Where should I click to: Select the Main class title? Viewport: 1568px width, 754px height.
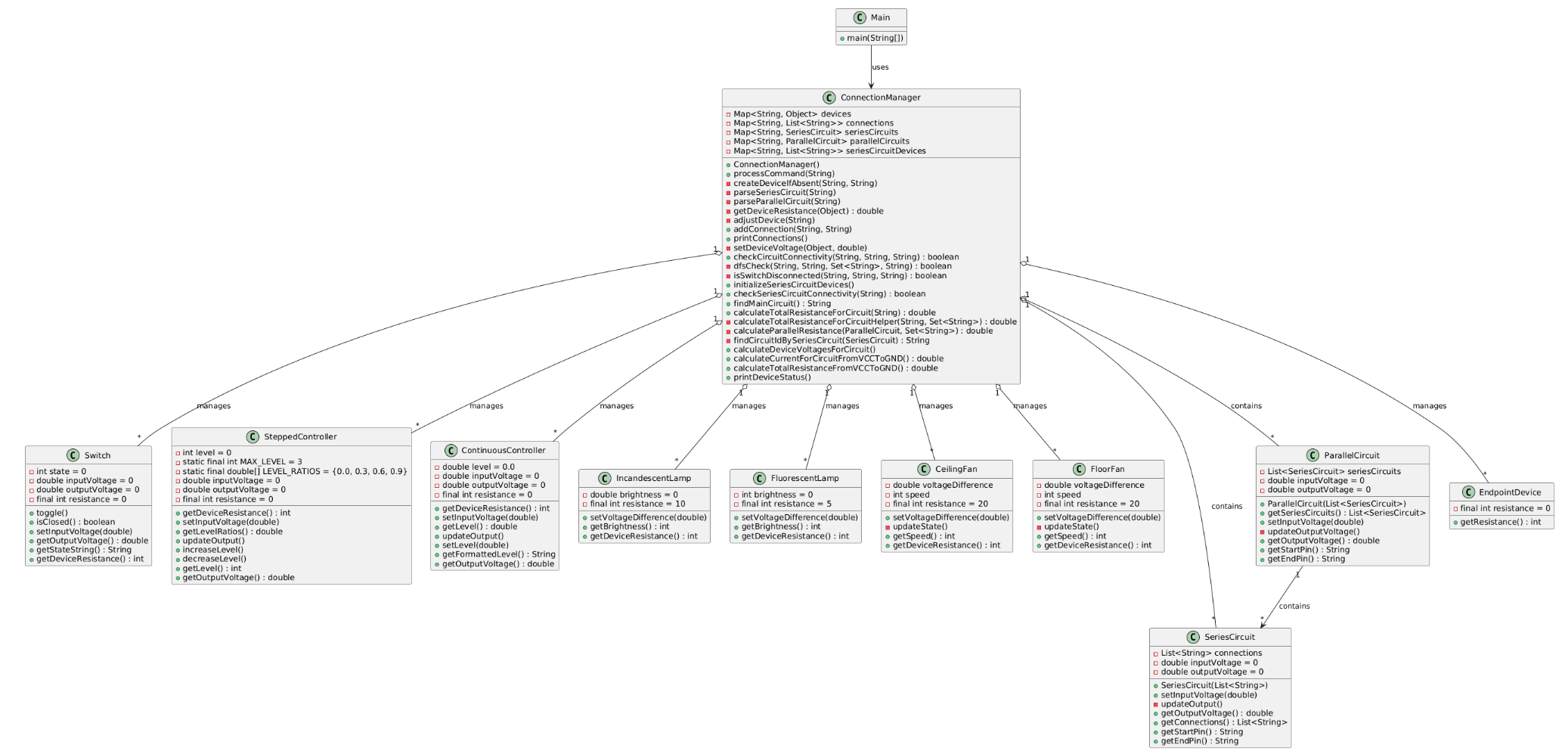pos(881,17)
